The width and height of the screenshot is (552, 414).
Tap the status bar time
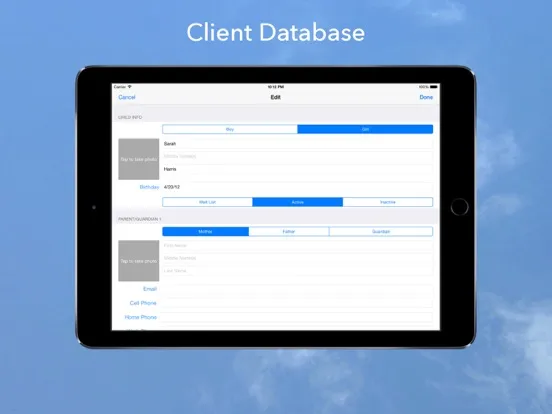276,87
